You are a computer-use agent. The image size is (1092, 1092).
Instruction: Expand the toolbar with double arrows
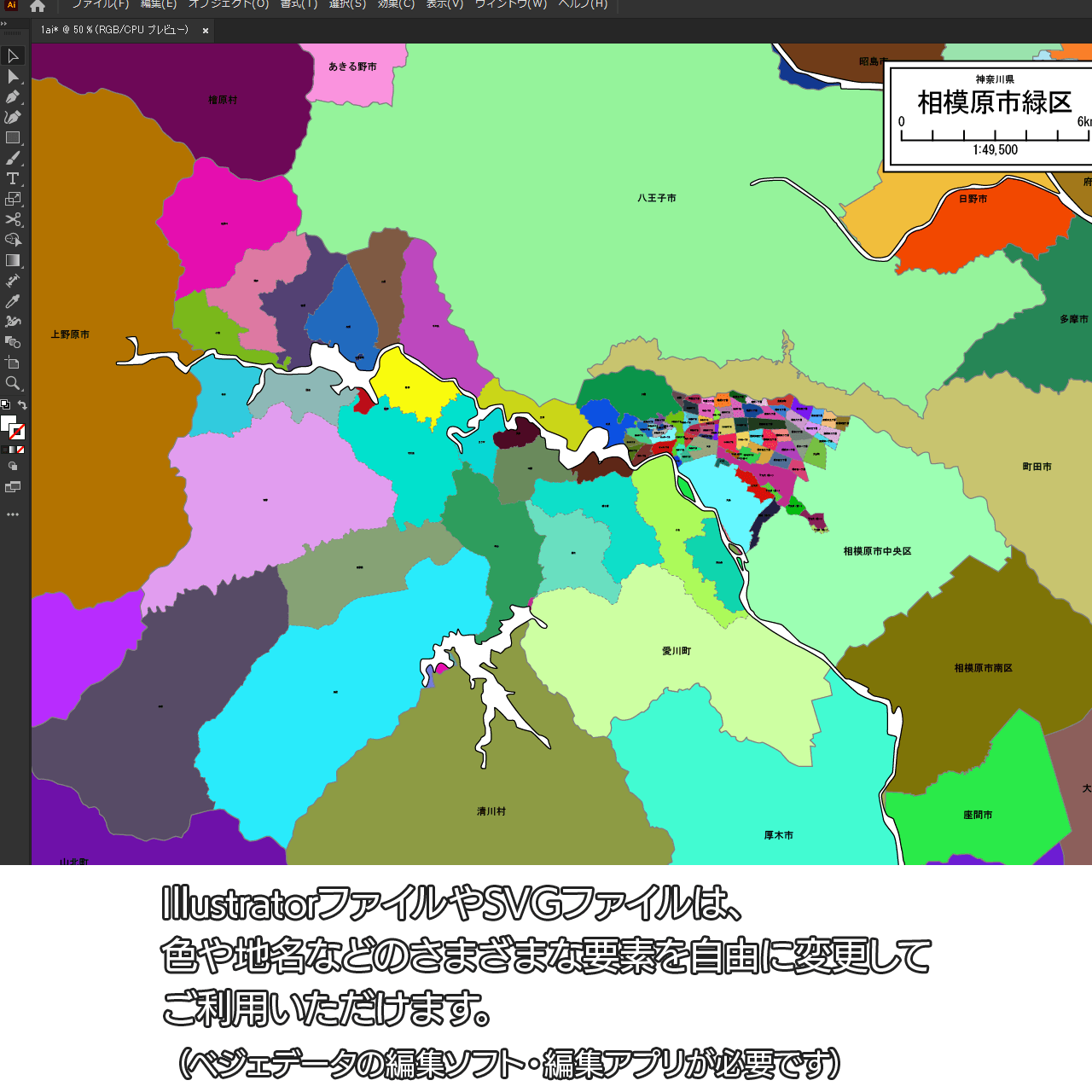4,24
